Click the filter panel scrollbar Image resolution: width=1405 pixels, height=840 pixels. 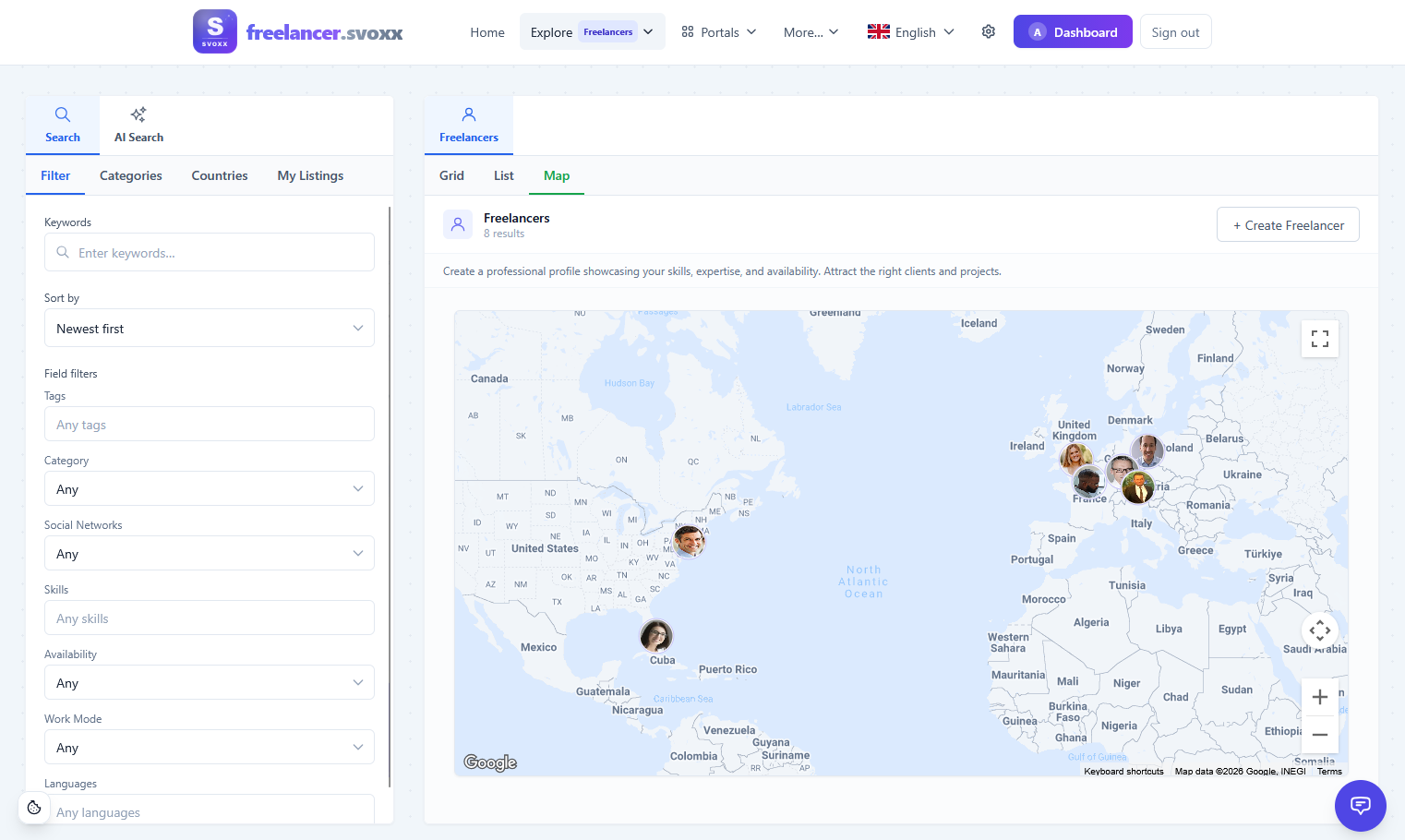pyautogui.click(x=390, y=497)
